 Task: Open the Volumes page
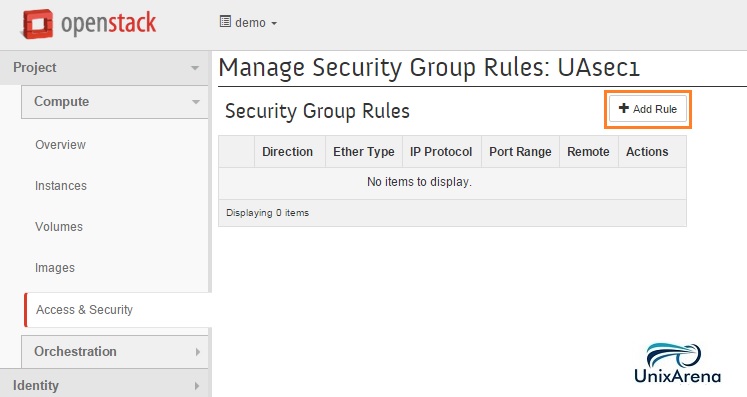[59, 227]
